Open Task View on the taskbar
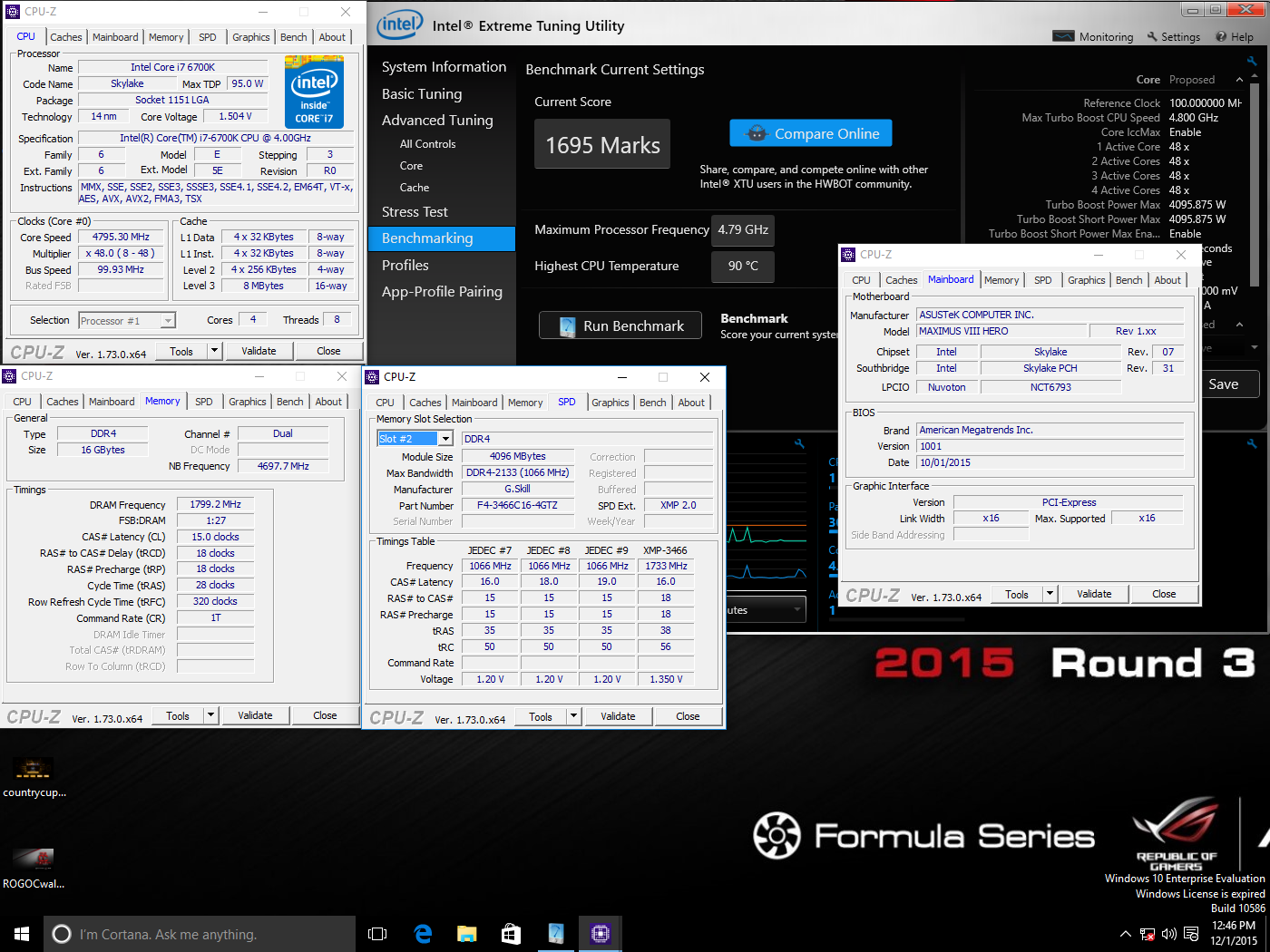Image resolution: width=1270 pixels, height=952 pixels. (377, 934)
